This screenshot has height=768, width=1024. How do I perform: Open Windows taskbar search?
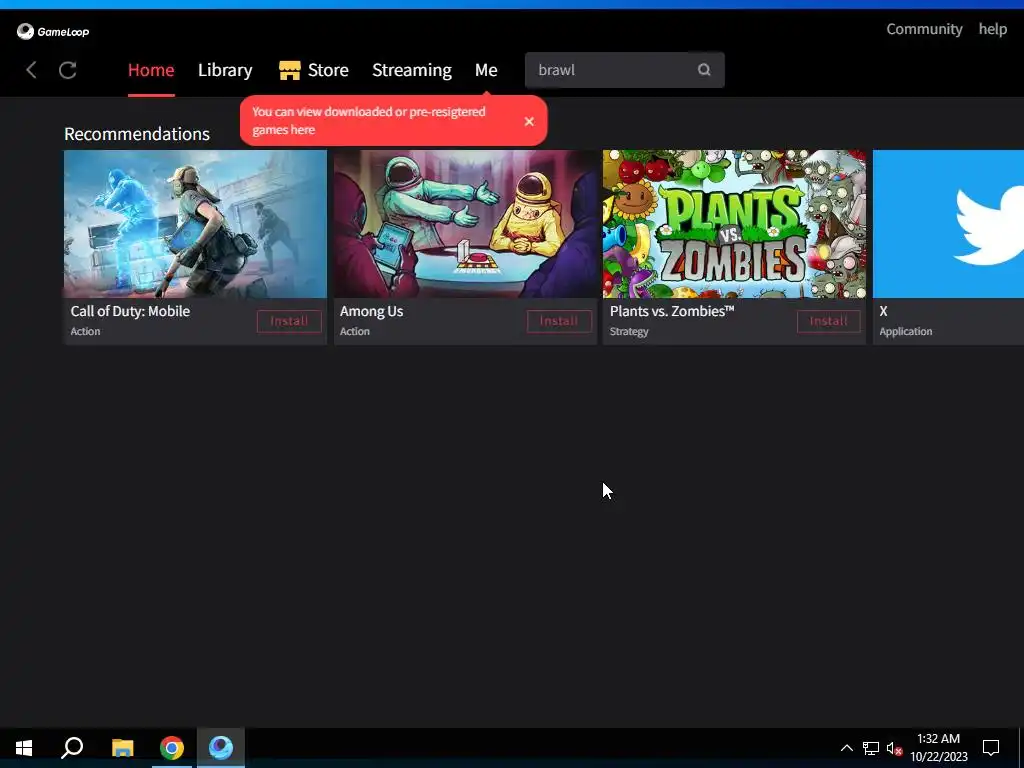(x=72, y=748)
